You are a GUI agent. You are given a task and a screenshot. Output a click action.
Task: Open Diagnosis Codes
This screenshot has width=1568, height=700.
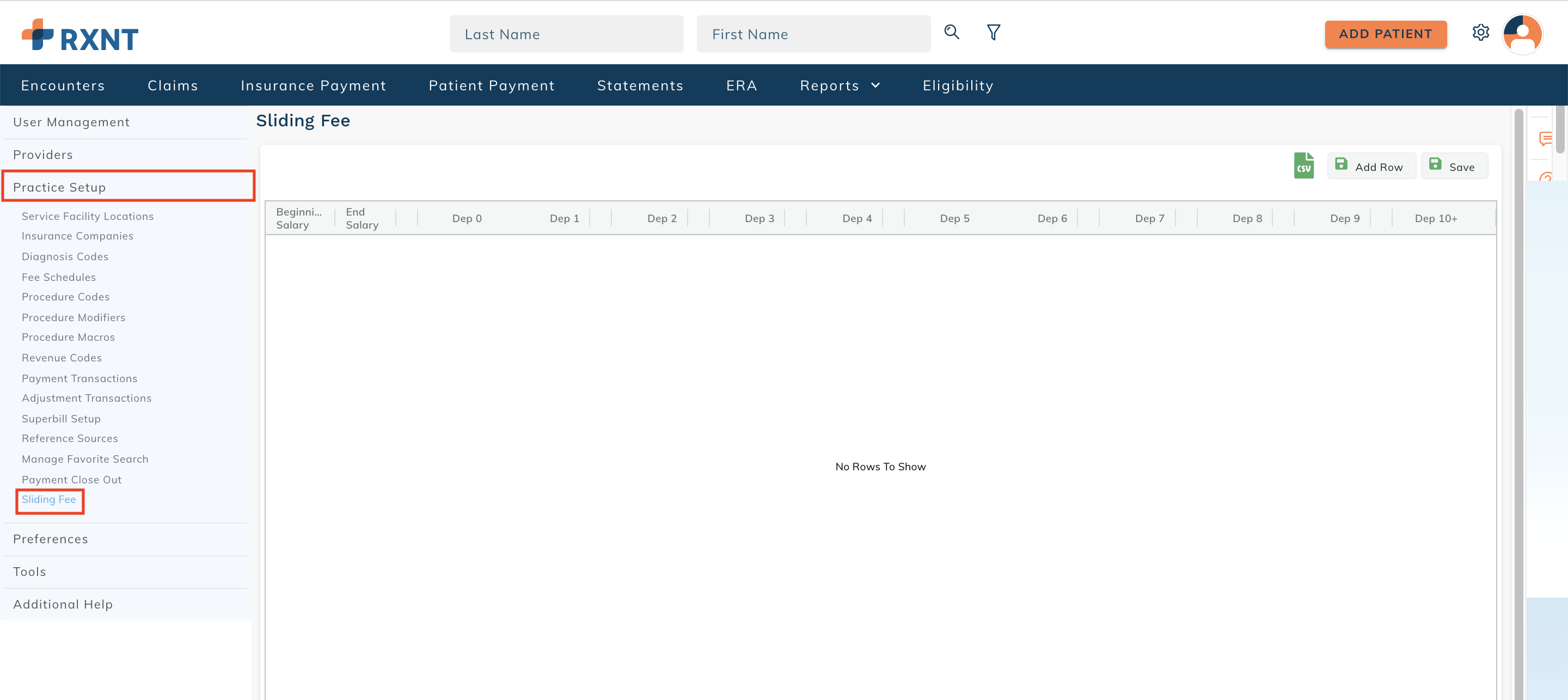point(65,256)
